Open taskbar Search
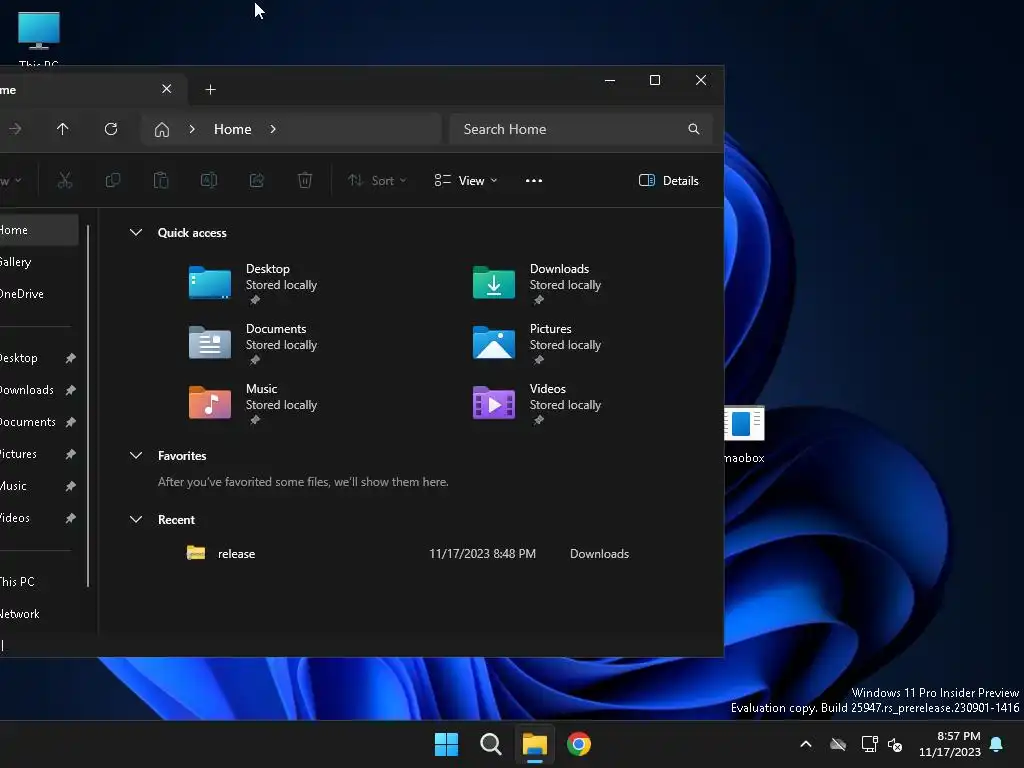Image resolution: width=1024 pixels, height=768 pixels. 490,744
